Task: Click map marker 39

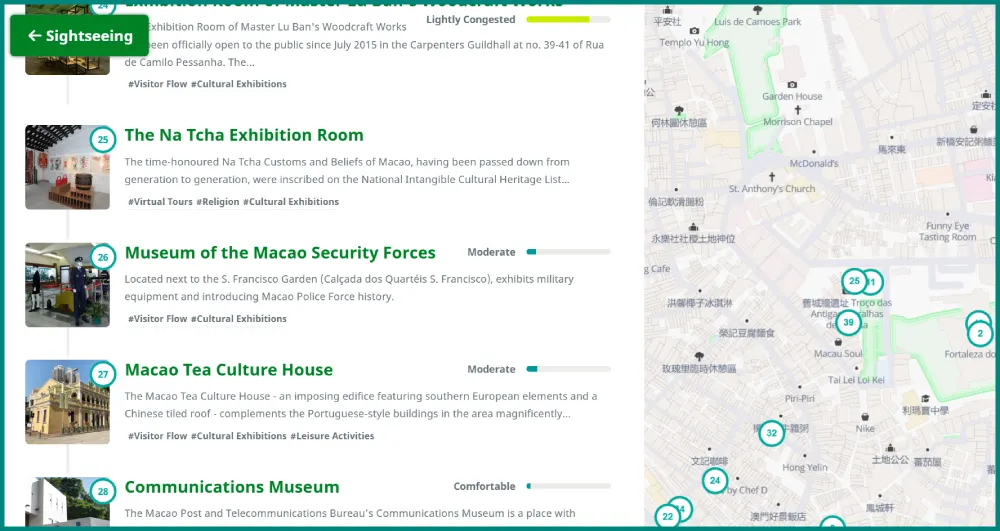Action: 848,323
